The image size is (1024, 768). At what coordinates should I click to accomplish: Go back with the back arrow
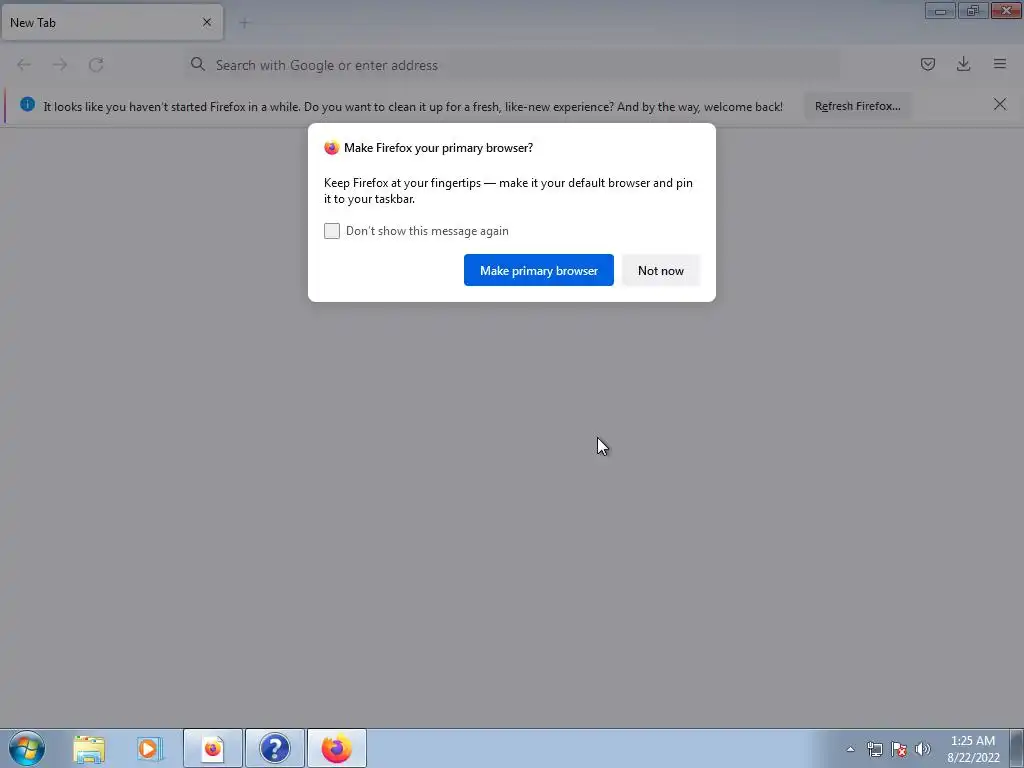point(24,65)
